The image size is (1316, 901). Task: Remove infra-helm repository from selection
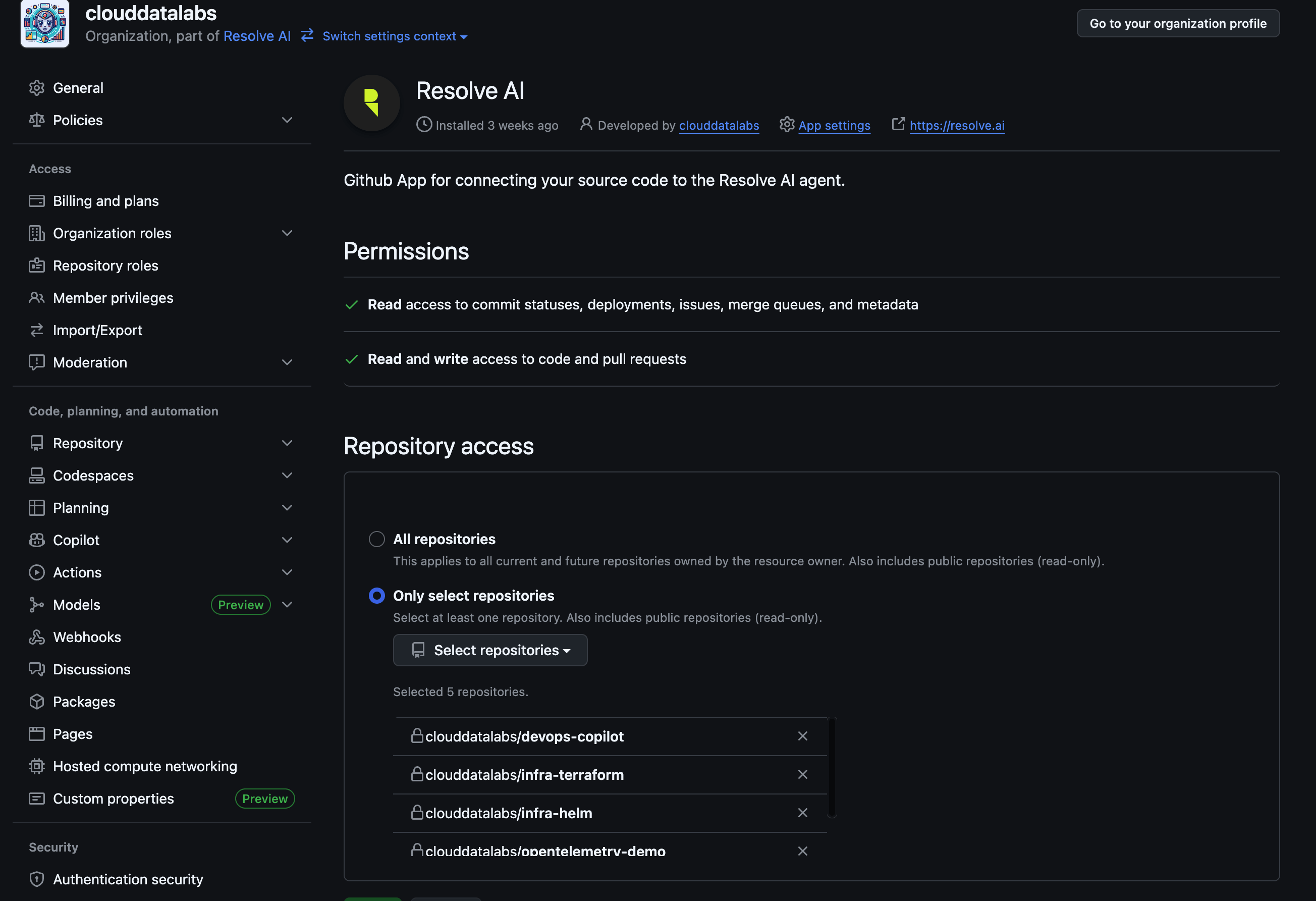pos(802,813)
